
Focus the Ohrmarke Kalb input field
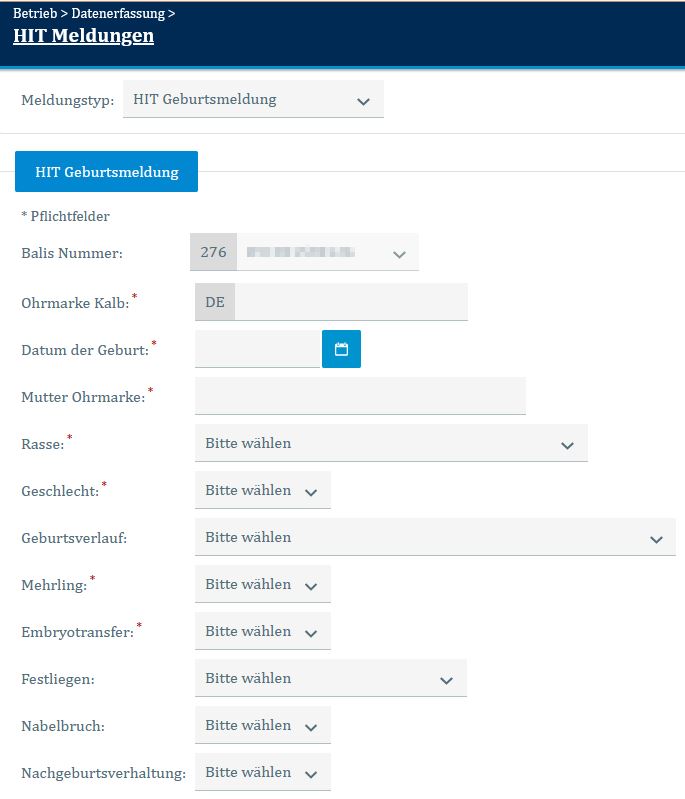tap(351, 302)
